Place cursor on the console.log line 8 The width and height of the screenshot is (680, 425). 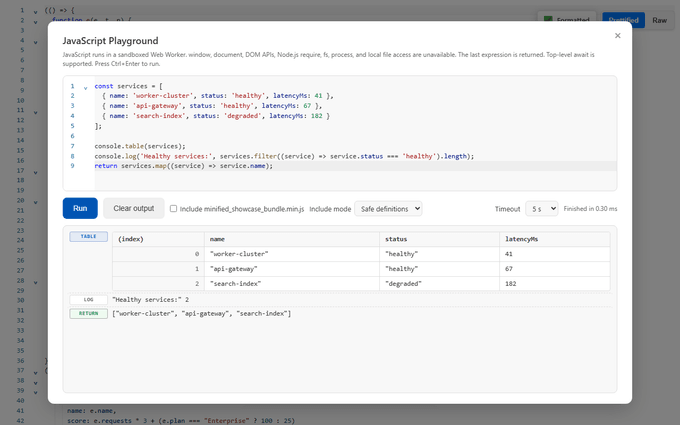(x=284, y=156)
